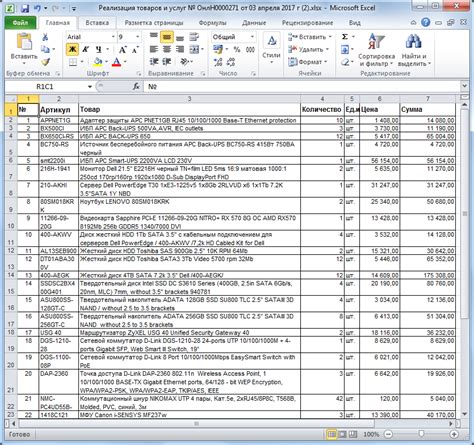
Task: Align cell text left
Action: pyautogui.click(x=153, y=49)
